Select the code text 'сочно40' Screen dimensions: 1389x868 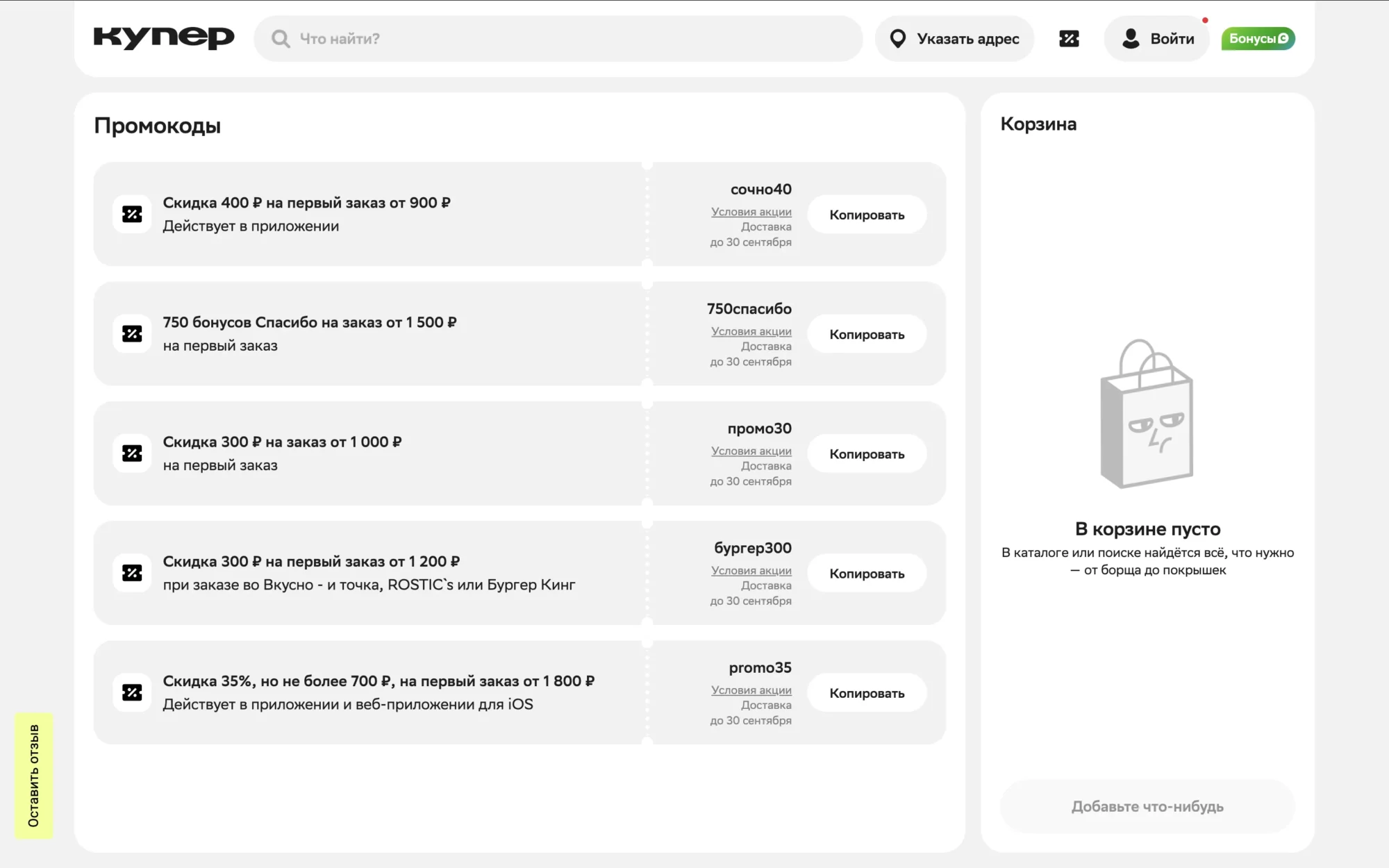(761, 190)
